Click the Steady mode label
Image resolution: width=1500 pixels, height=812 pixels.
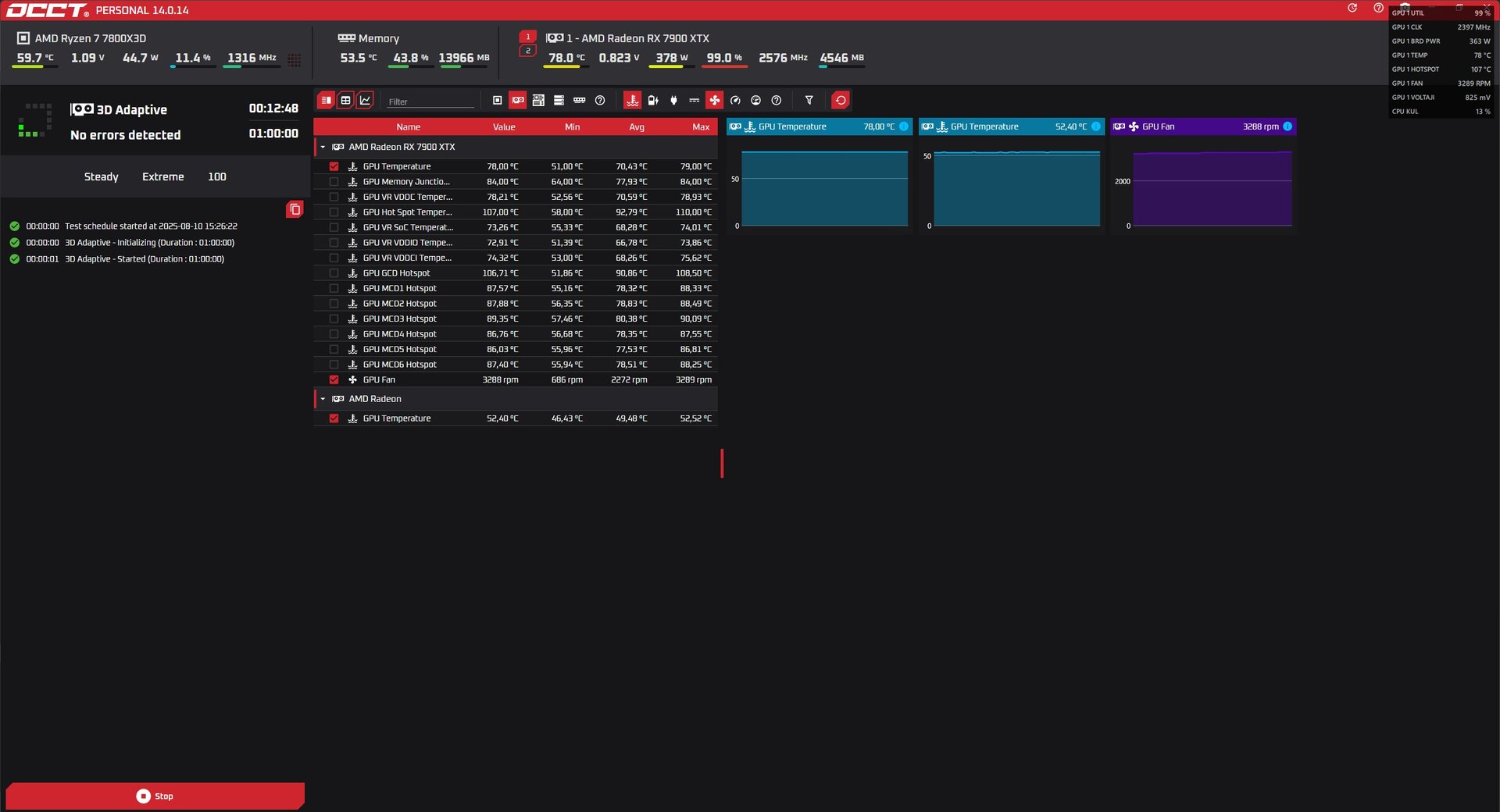102,177
